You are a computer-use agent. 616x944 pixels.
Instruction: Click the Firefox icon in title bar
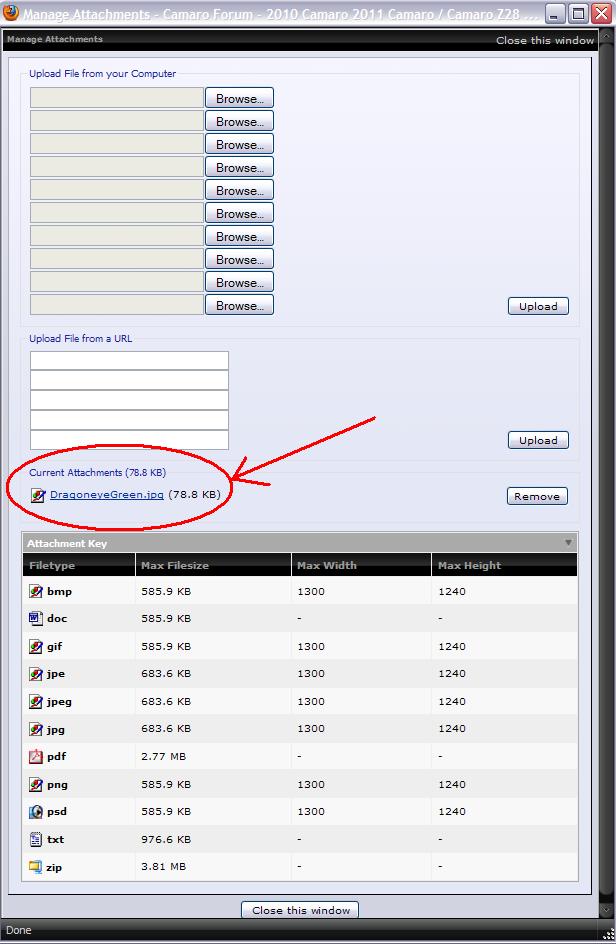tap(11, 13)
